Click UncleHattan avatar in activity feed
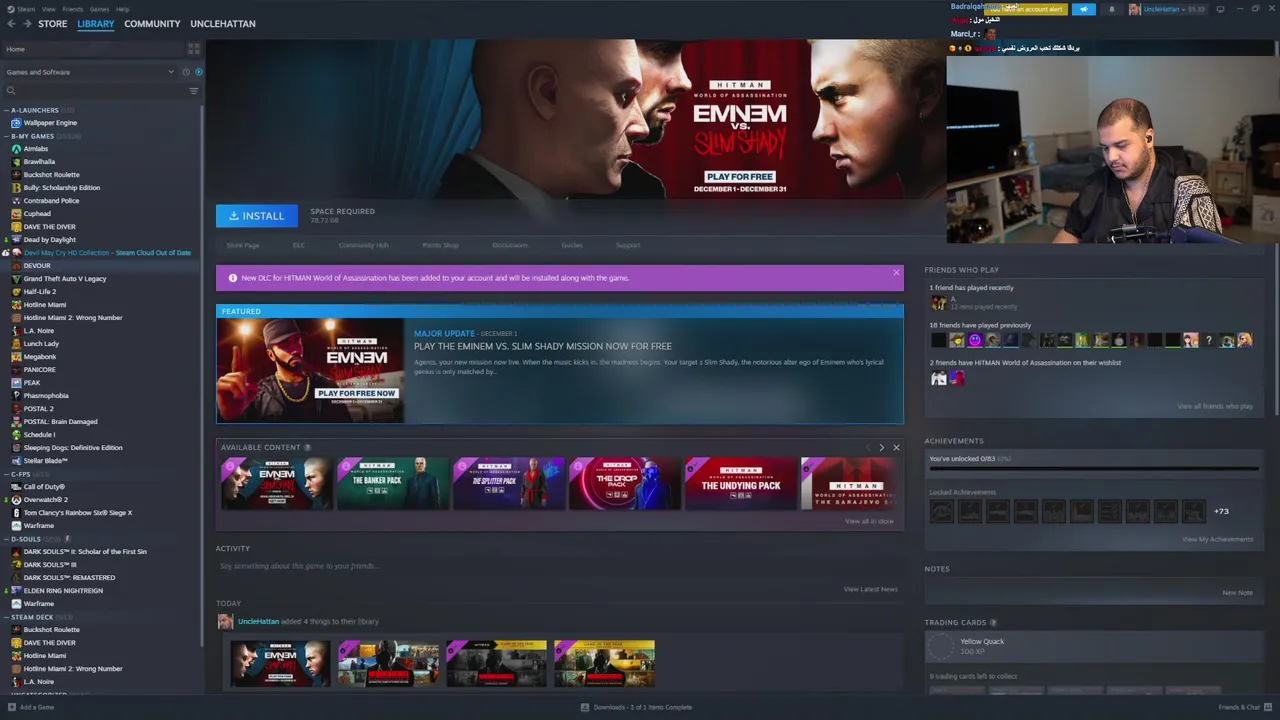Viewport: 1280px width, 720px height. [x=225, y=621]
